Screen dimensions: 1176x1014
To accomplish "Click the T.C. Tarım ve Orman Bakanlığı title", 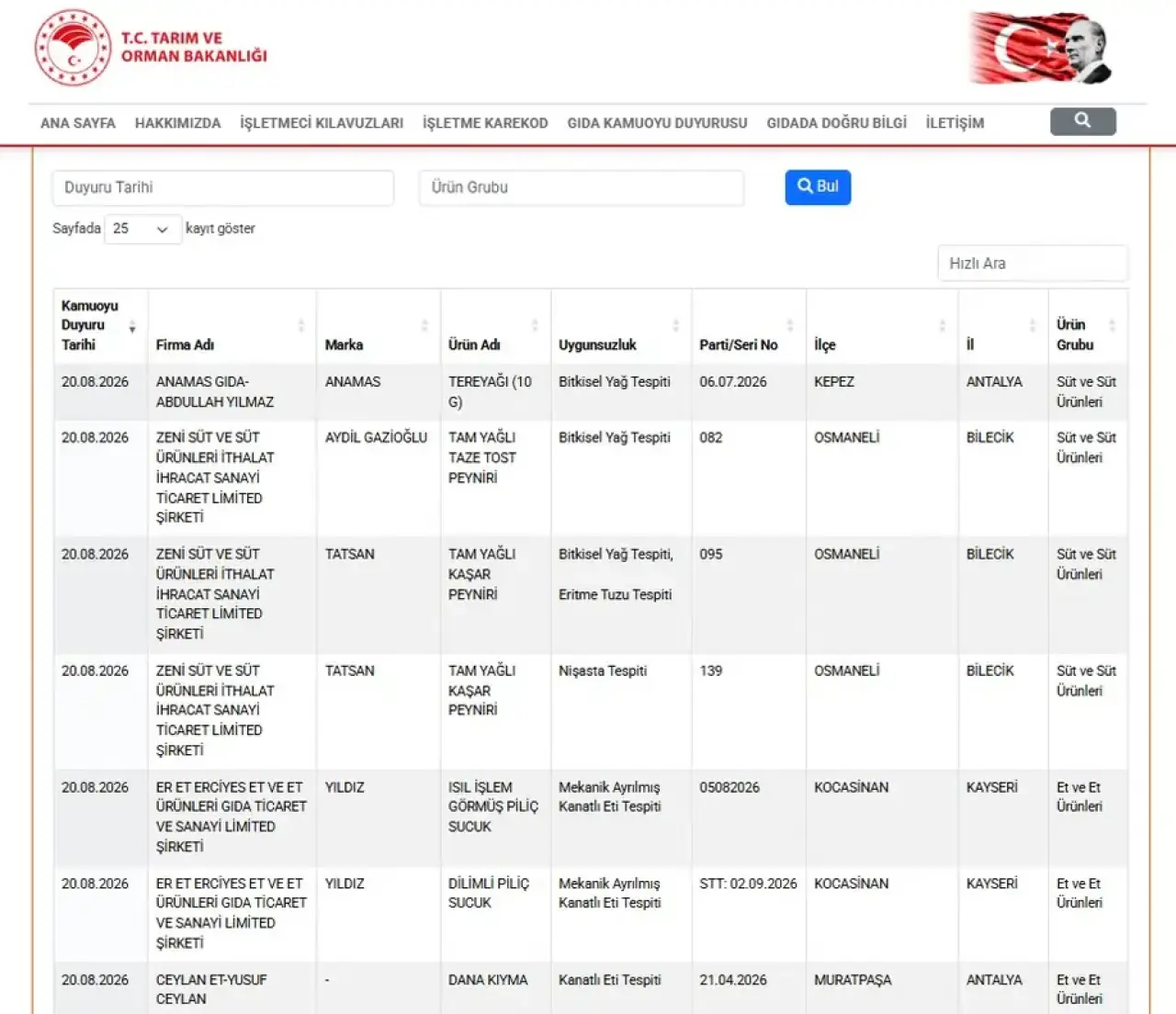I will (194, 47).
